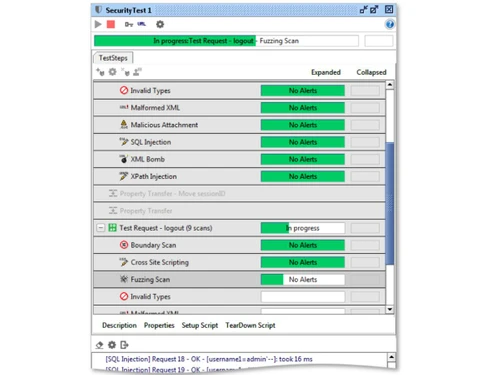Clear the security log with the eraser icon
The height and width of the screenshot is (375, 500).
(x=99, y=345)
